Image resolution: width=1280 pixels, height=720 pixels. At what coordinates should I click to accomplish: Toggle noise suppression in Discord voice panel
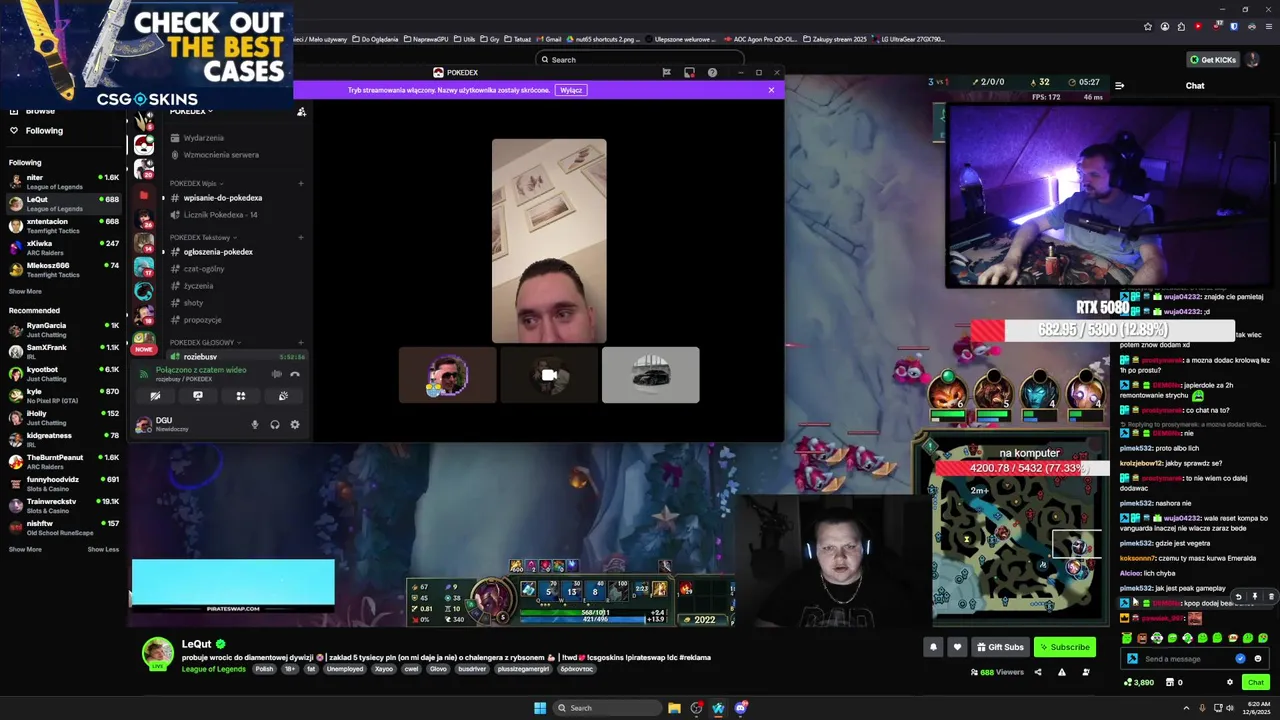click(277, 374)
